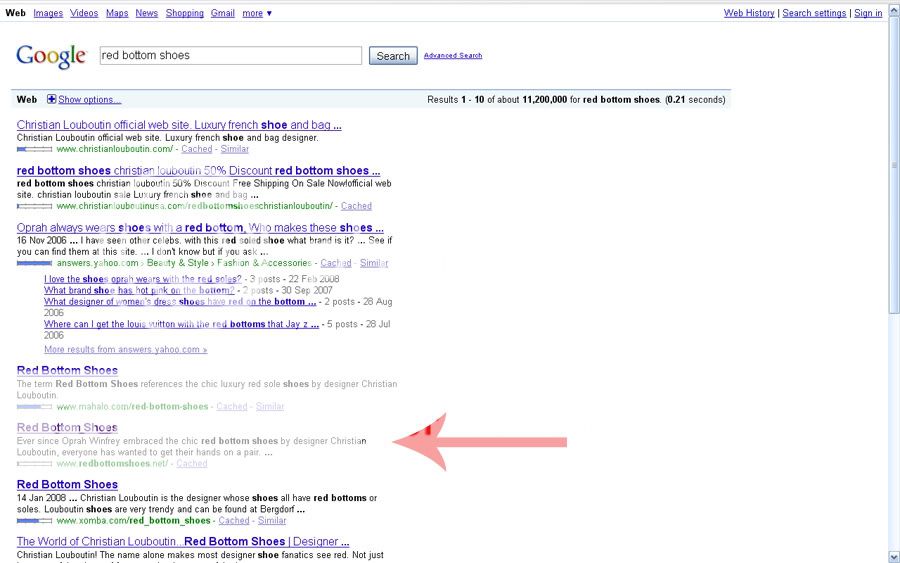This screenshot has height=563, width=900.
Task: Open Cached link for christianlouboutin.com
Action: pyautogui.click(x=197, y=149)
